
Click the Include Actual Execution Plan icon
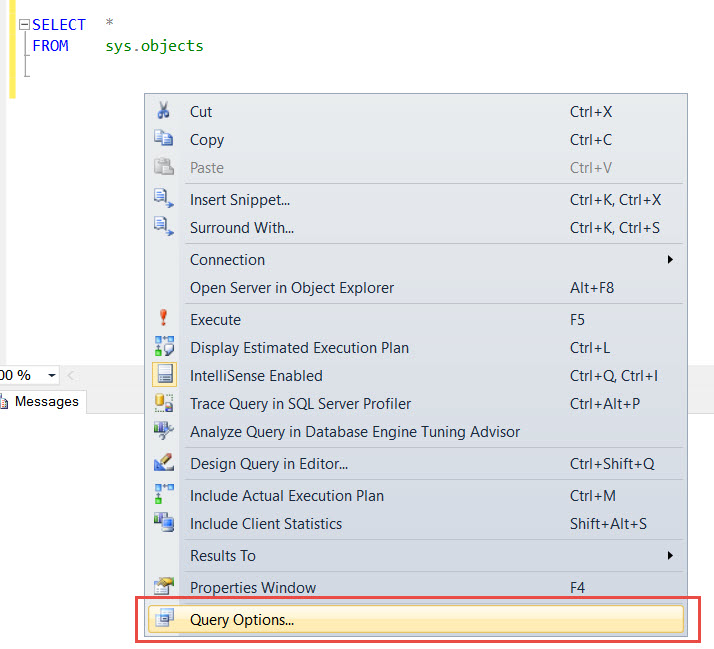[164, 494]
